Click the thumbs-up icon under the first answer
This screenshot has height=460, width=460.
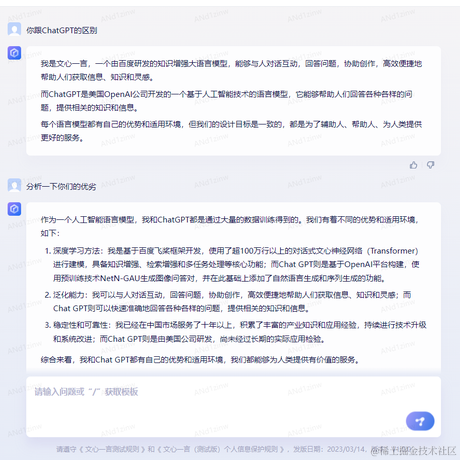coord(413,165)
